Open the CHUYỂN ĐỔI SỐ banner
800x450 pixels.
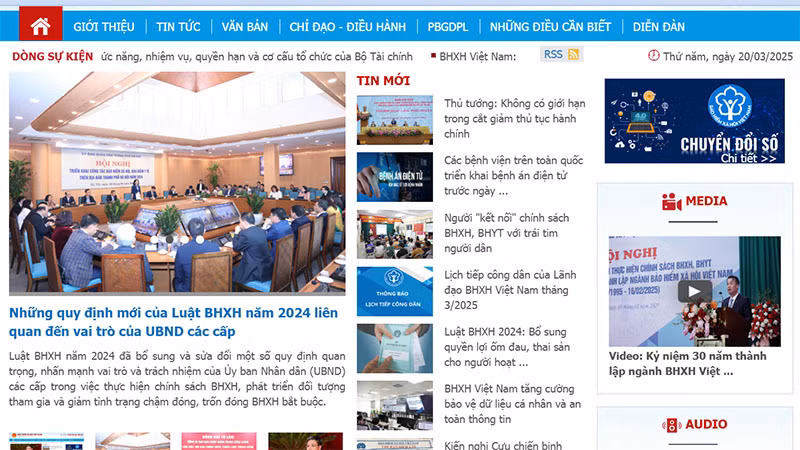tap(694, 121)
